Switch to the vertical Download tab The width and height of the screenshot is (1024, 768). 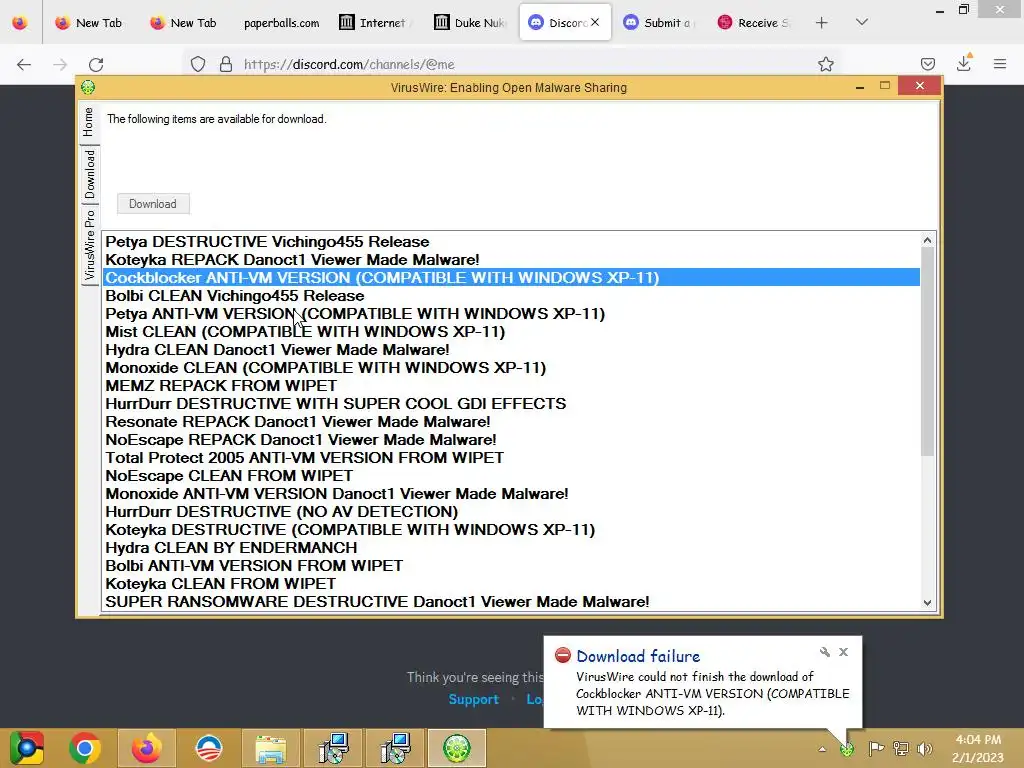coord(89,174)
